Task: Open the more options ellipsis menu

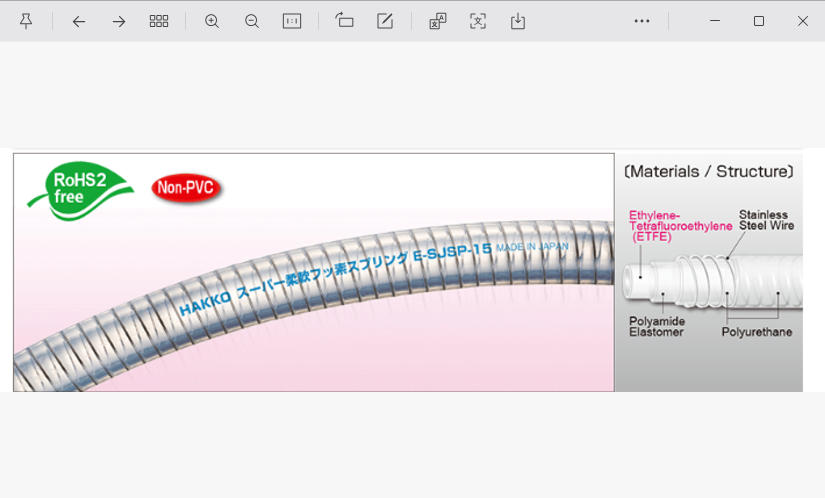Action: coord(642,21)
